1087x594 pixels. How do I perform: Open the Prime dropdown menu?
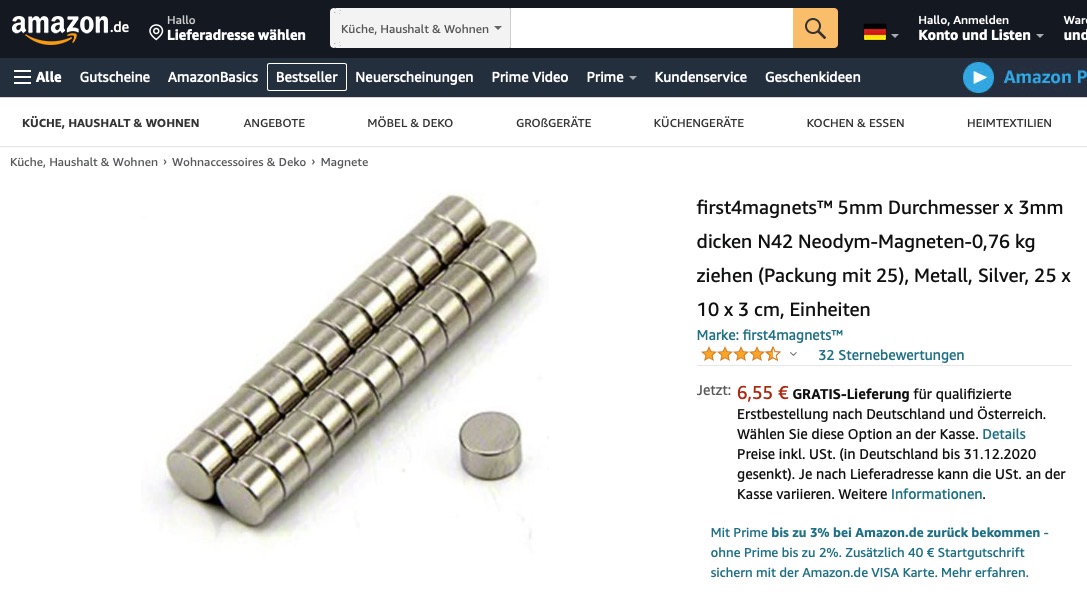611,77
